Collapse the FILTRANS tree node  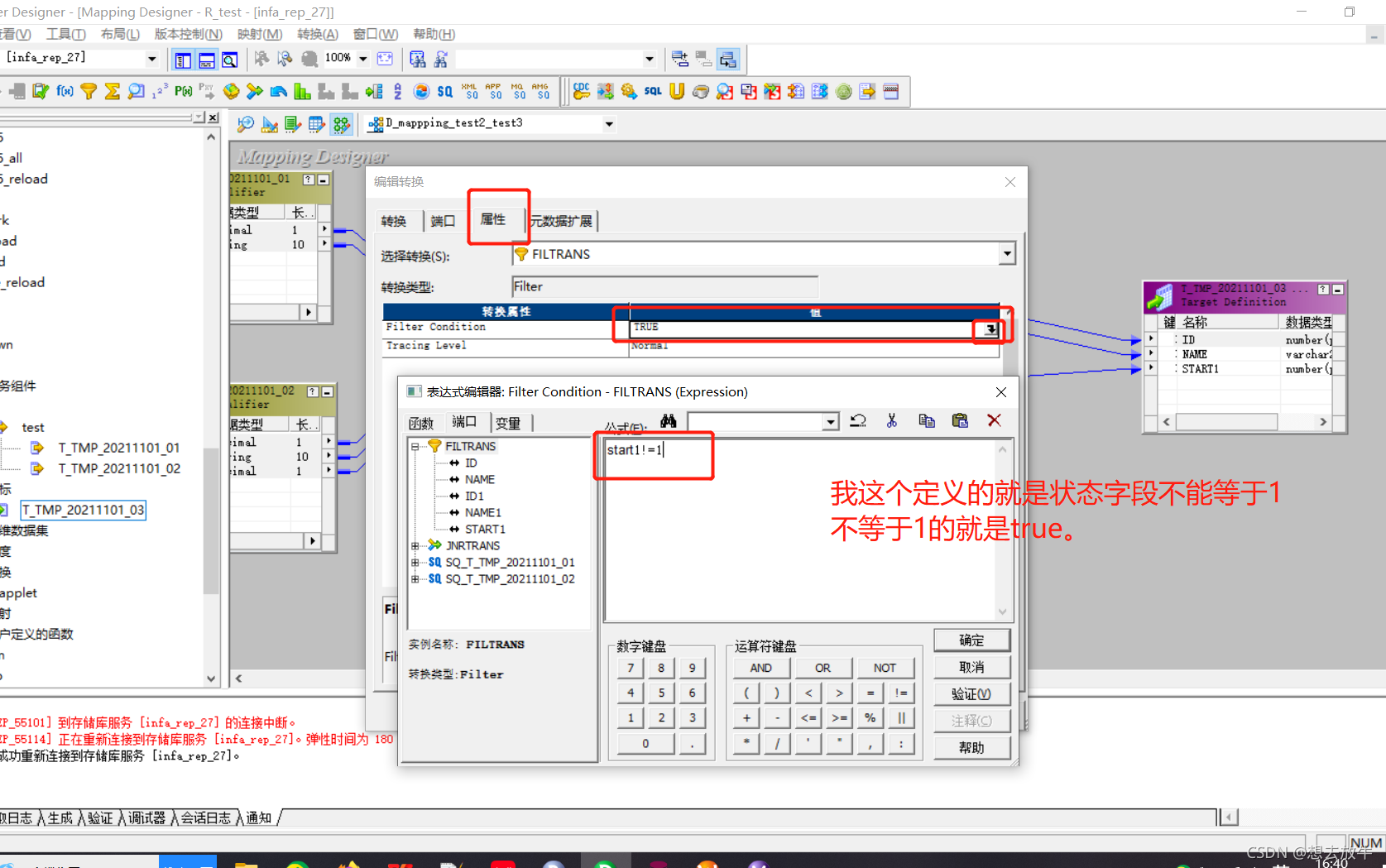pos(415,446)
